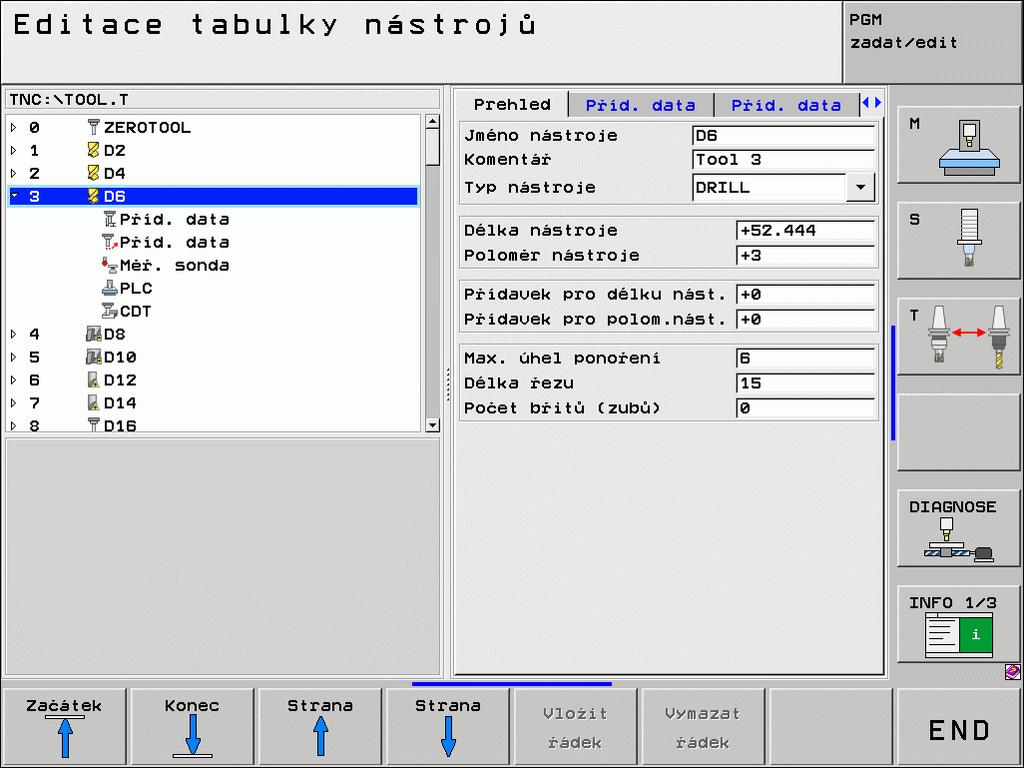Click the TNC:\TOOL.T path header
Screen dimensions: 1024x768
222,99
